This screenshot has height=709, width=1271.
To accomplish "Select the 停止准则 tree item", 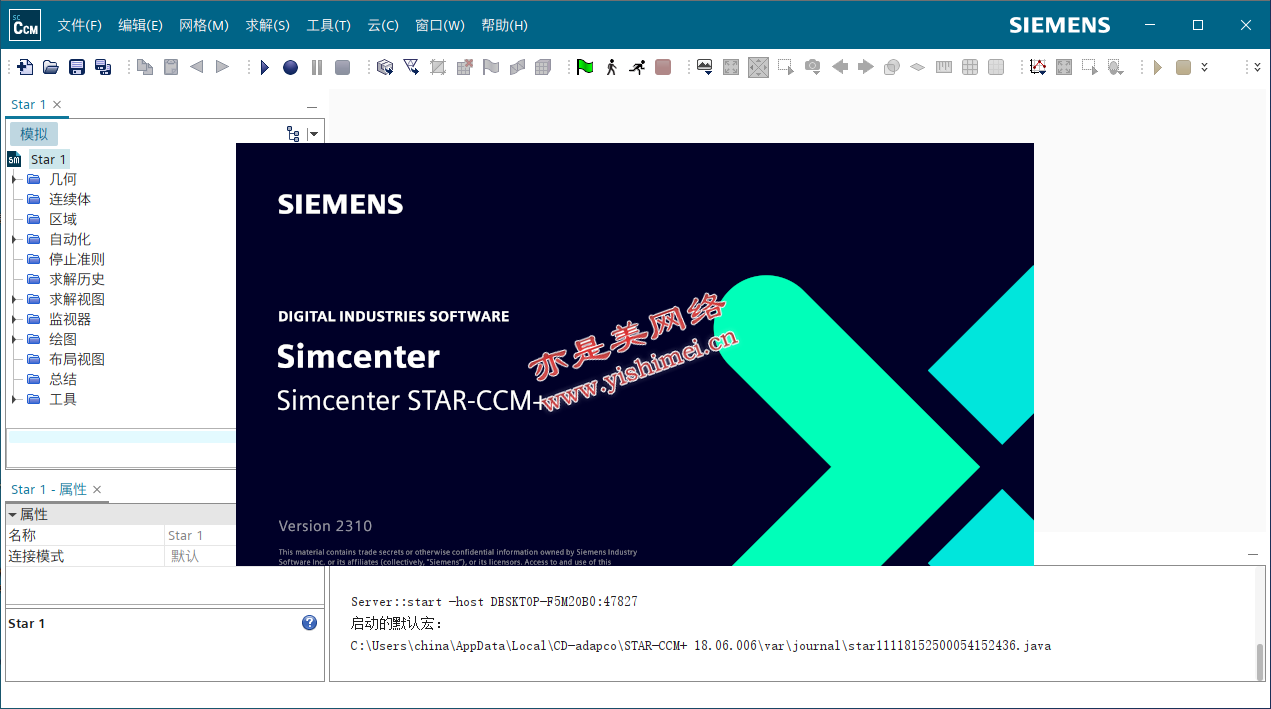I will 77,259.
